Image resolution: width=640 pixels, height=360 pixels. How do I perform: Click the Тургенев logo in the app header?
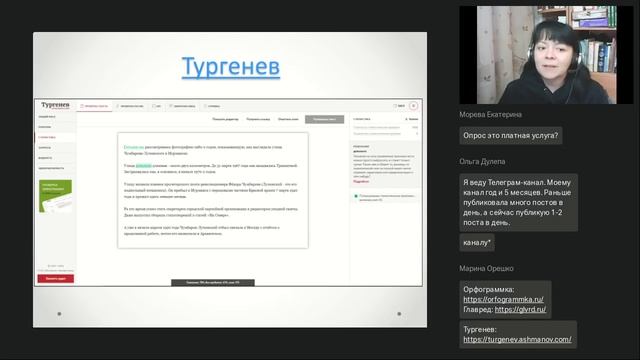coord(55,105)
